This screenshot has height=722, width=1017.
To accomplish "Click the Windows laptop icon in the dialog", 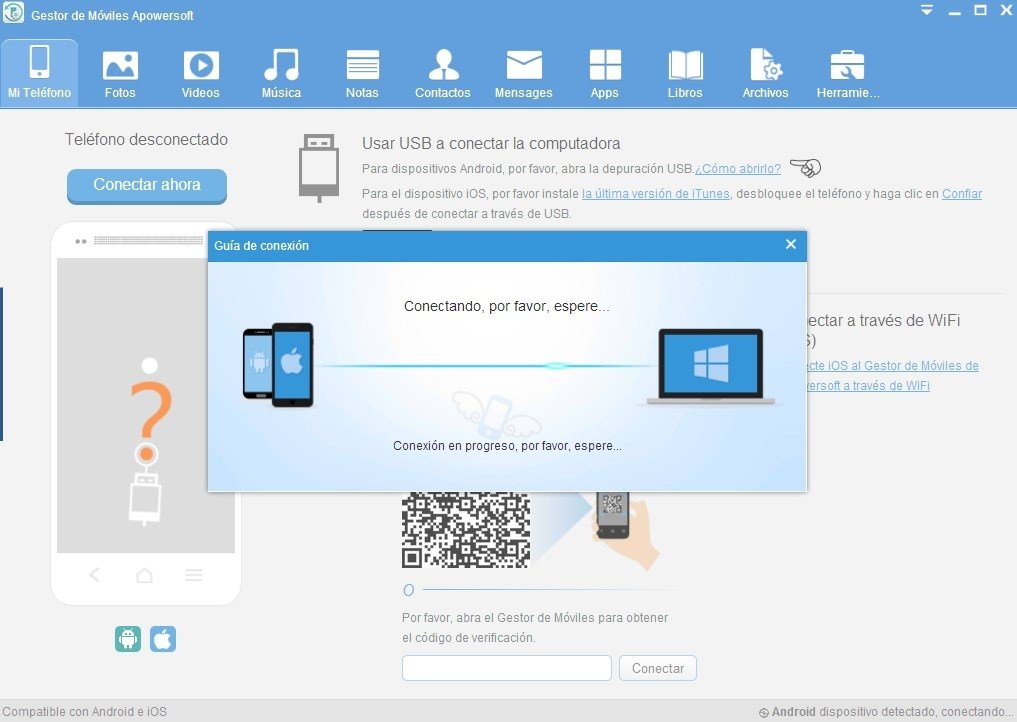I will 711,367.
